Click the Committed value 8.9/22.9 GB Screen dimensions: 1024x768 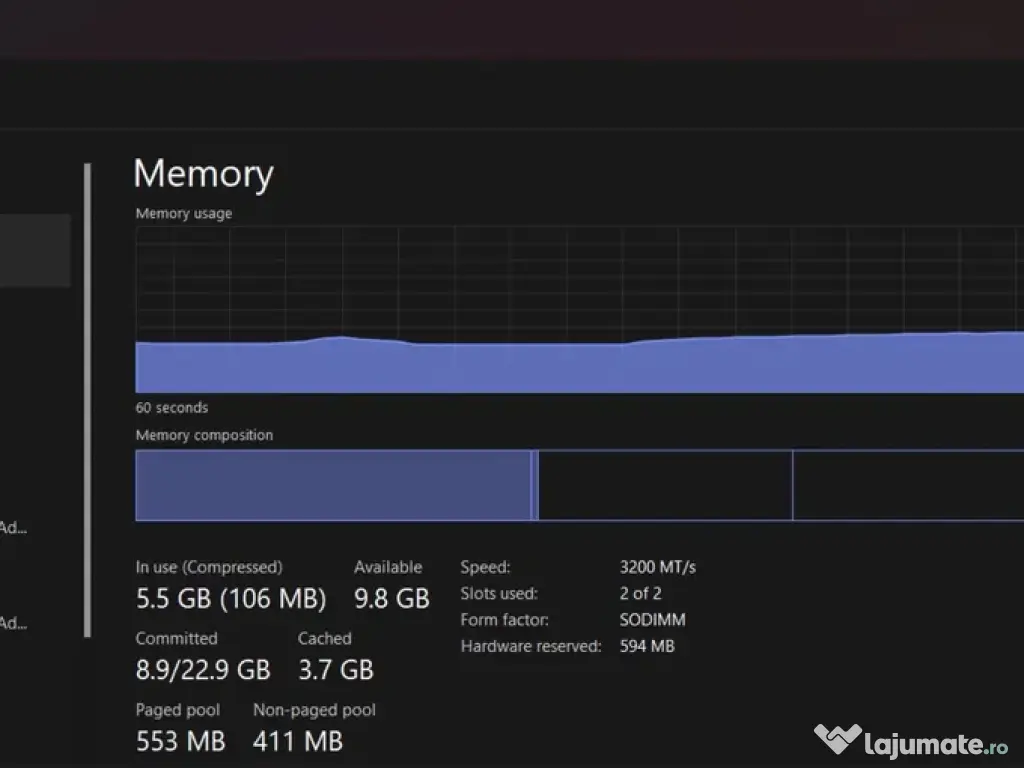203,670
